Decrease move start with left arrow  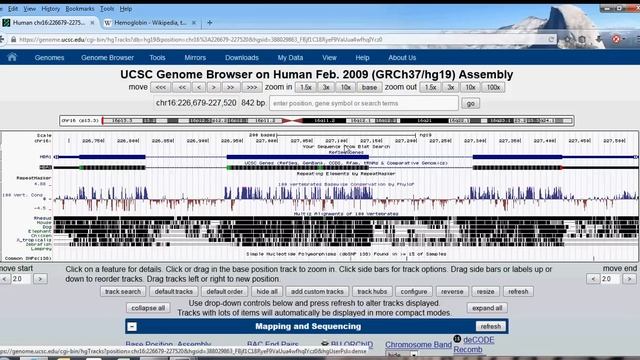[x=4, y=279]
